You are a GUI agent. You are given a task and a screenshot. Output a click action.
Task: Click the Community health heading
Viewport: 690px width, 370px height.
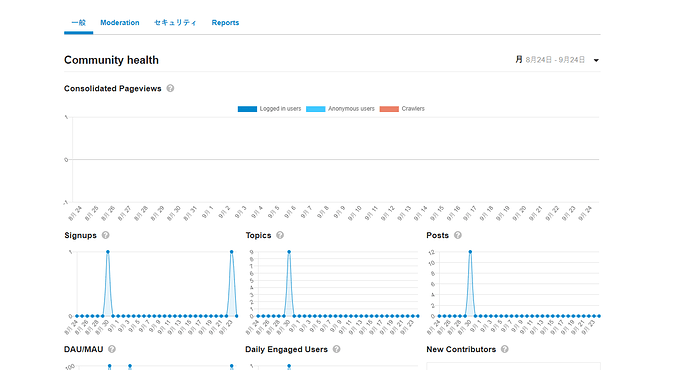click(111, 60)
